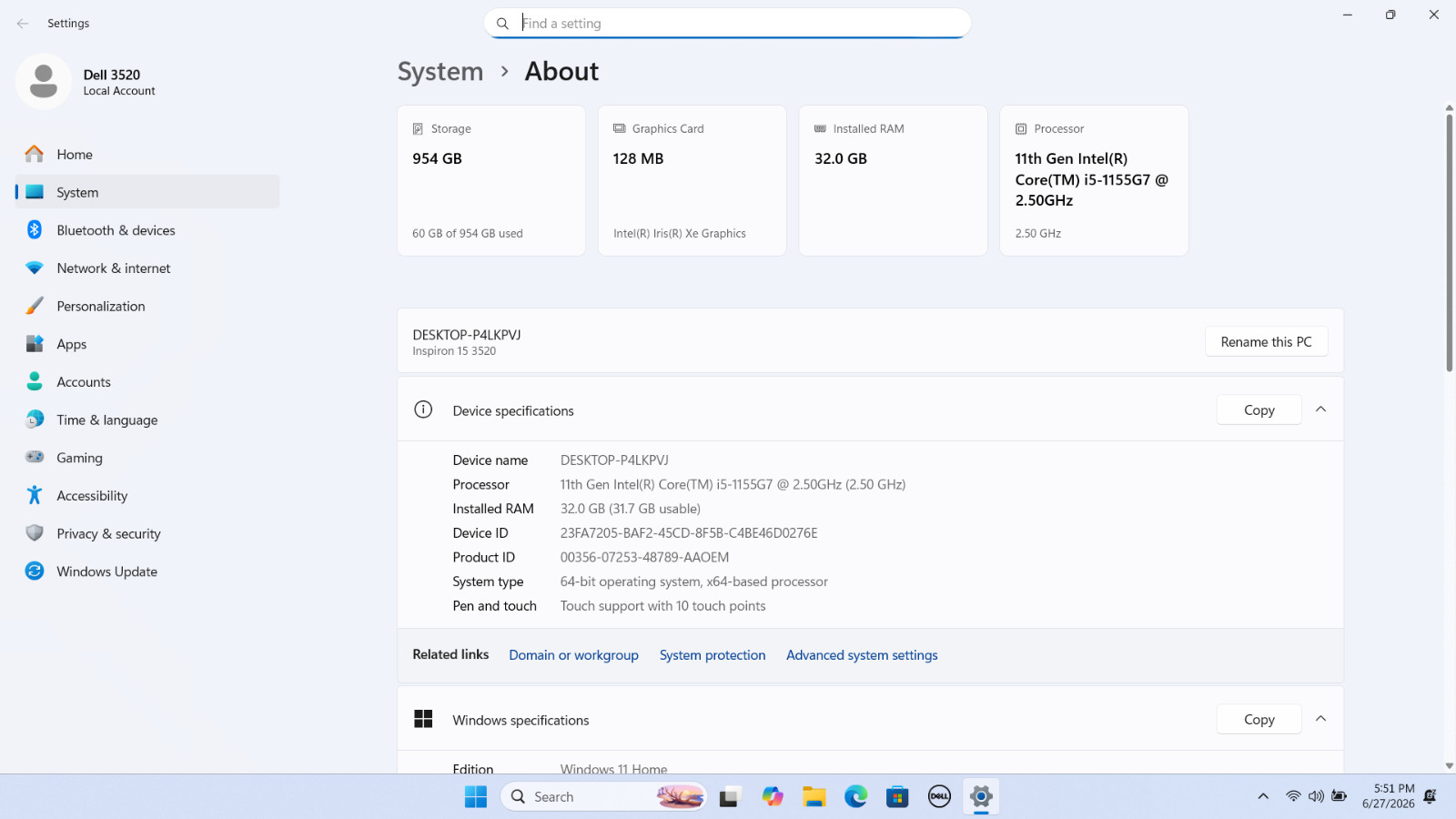Click the Privacy & security shield icon
The image size is (1456, 819).
[x=35, y=533]
